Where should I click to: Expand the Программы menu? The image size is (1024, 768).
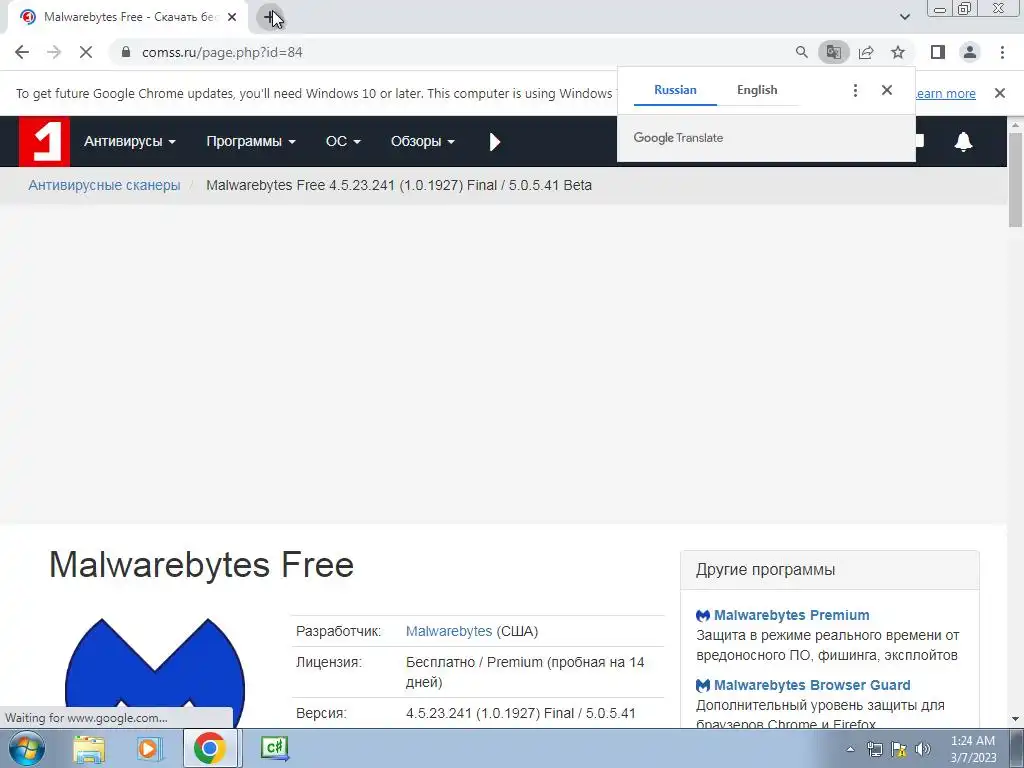pos(251,142)
